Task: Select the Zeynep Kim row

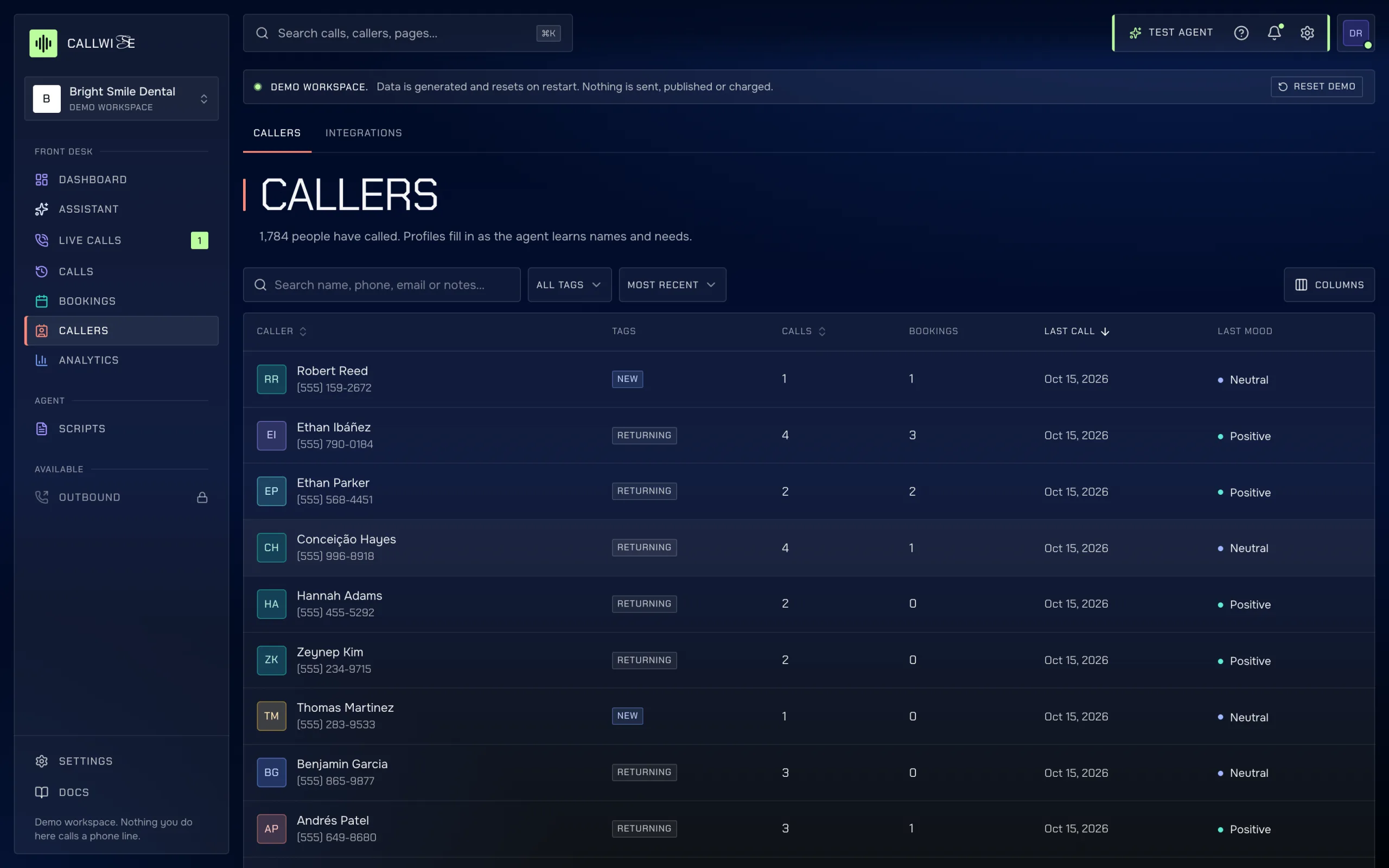Action: [809, 660]
